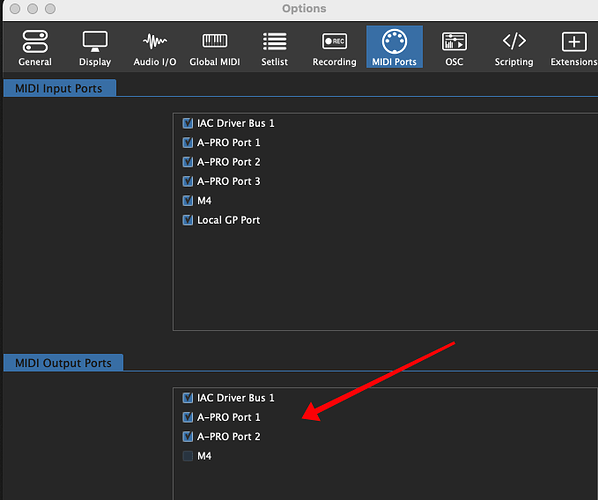Click the MIDI Output Ports tab header

(63, 363)
